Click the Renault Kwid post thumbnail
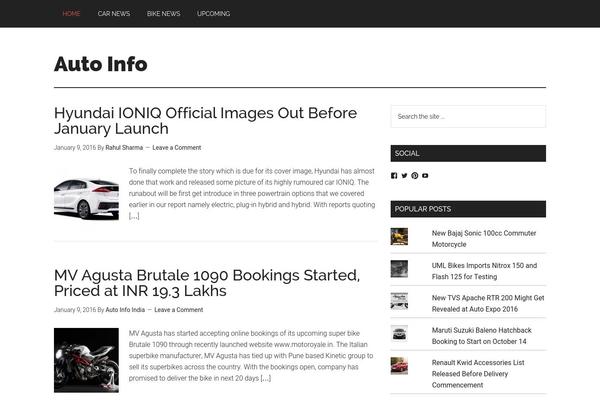Image resolution: width=600 pixels, height=400 pixels. pyautogui.click(x=399, y=366)
